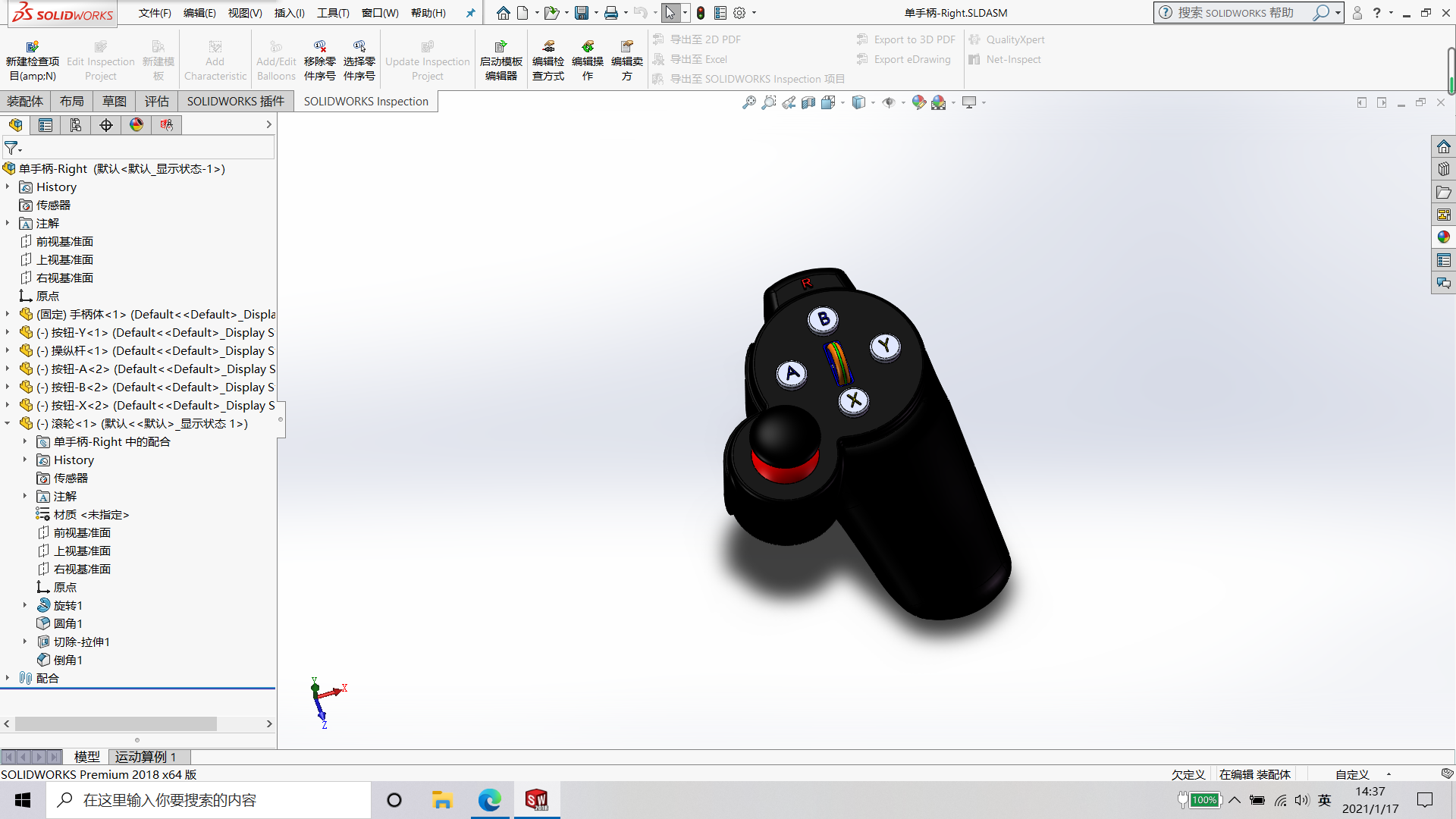Open the 插入(I) menu

(289, 13)
